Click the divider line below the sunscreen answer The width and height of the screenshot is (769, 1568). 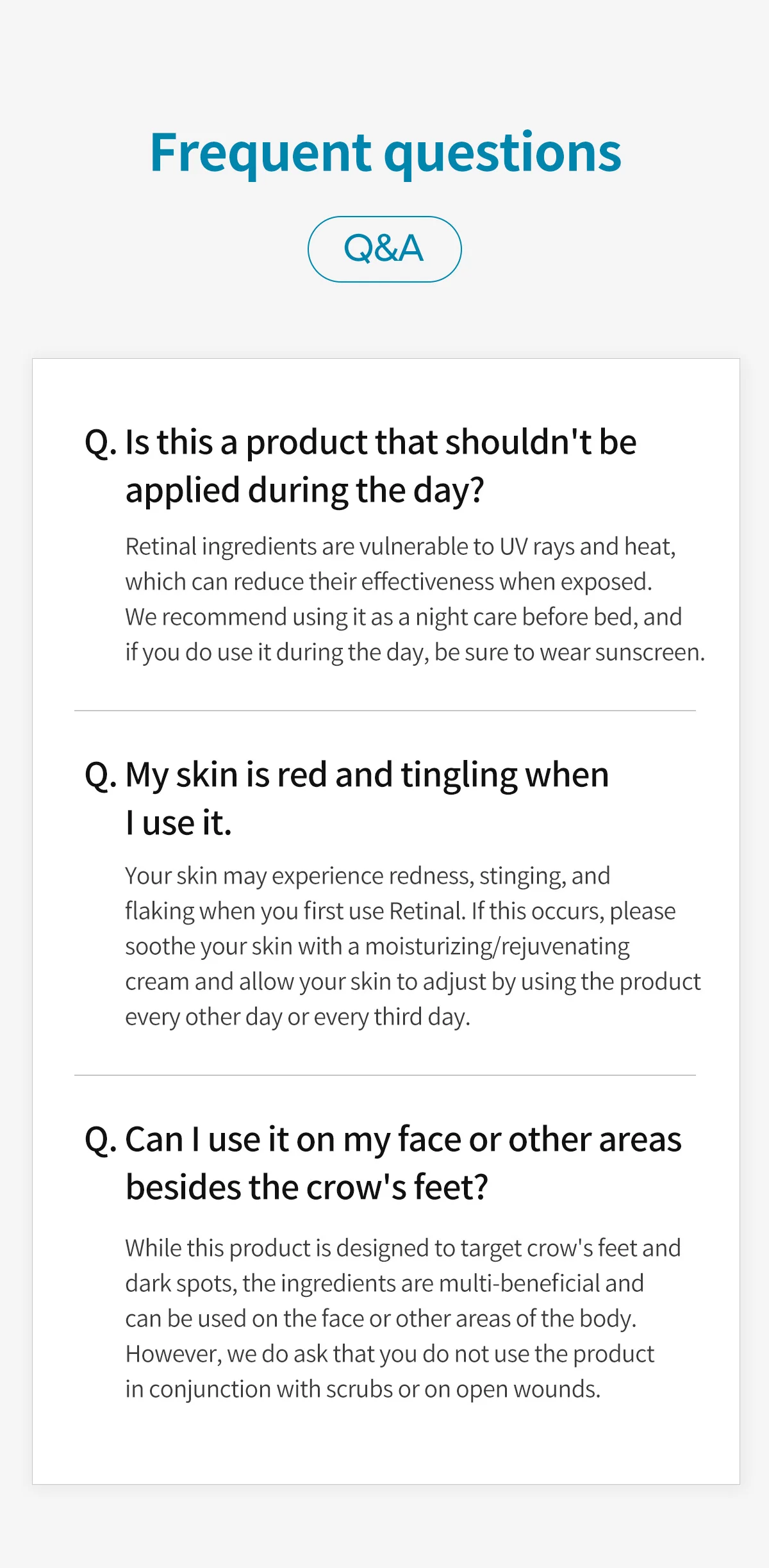click(384, 711)
